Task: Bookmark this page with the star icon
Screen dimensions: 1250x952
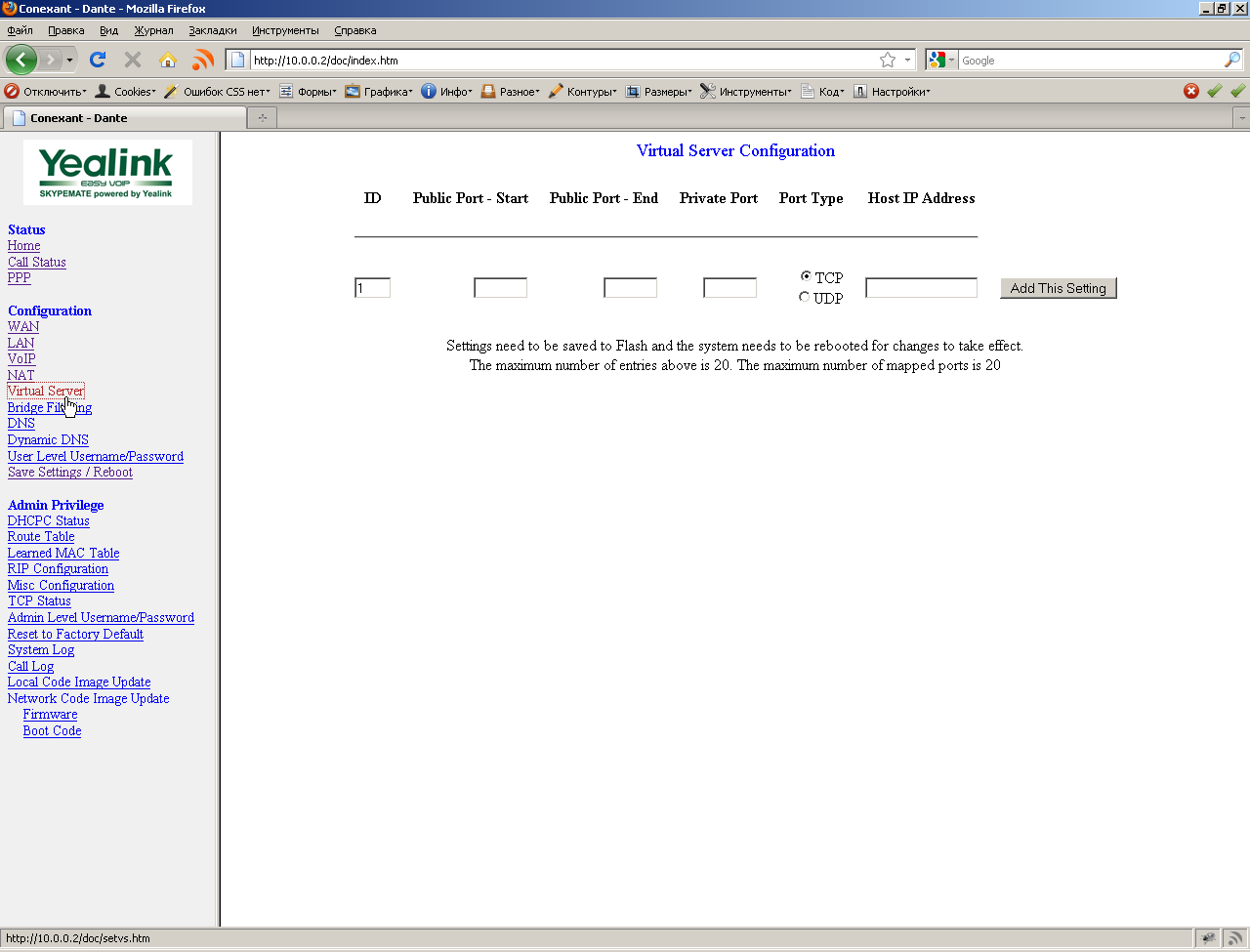Action: coord(888,61)
